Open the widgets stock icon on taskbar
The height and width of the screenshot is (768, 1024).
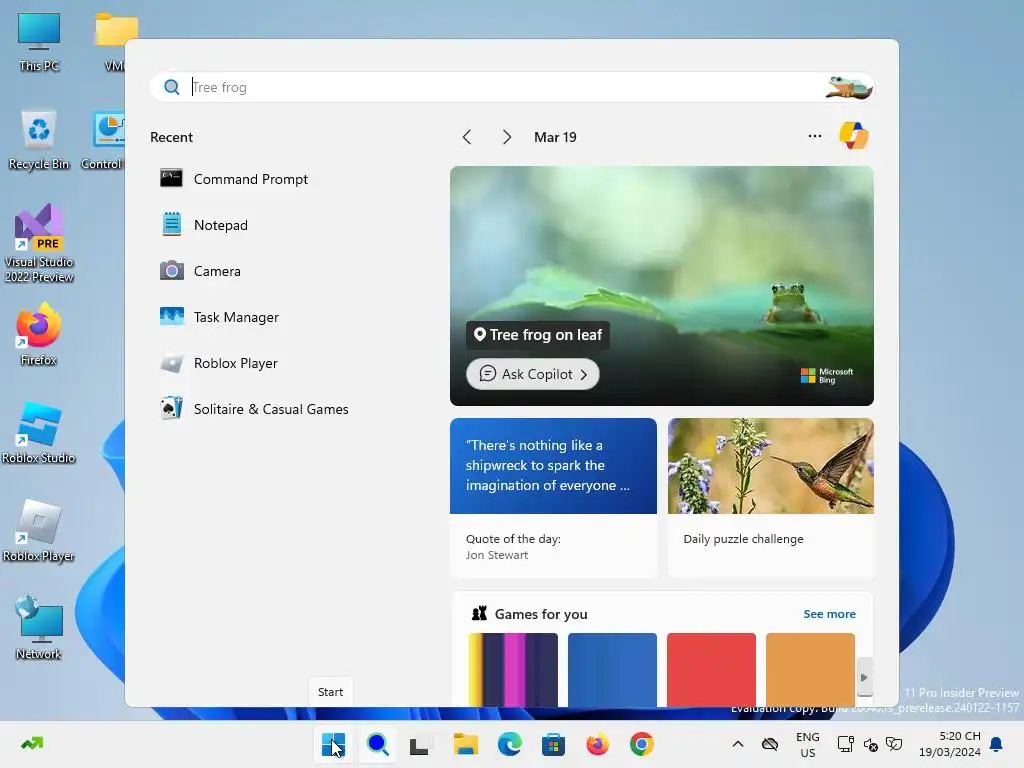pyautogui.click(x=32, y=743)
